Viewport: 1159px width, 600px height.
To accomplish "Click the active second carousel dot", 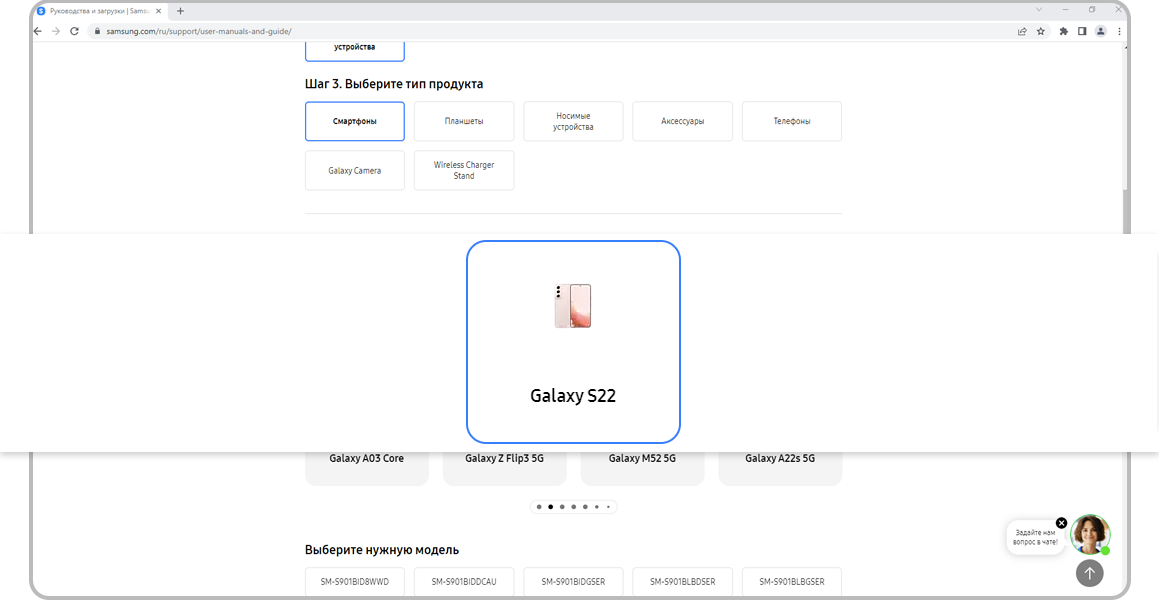I will pyautogui.click(x=551, y=507).
